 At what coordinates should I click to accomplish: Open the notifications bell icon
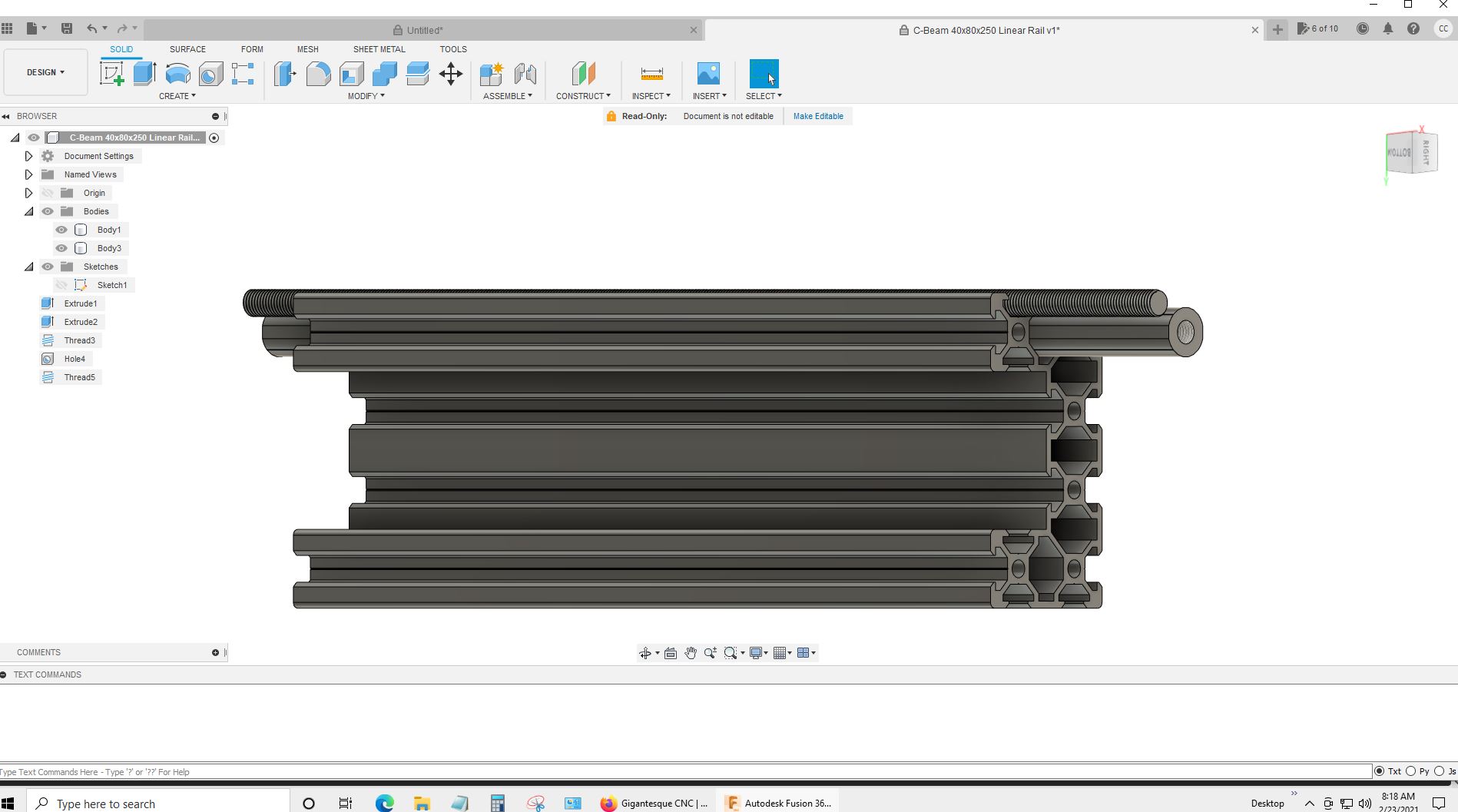(1388, 28)
